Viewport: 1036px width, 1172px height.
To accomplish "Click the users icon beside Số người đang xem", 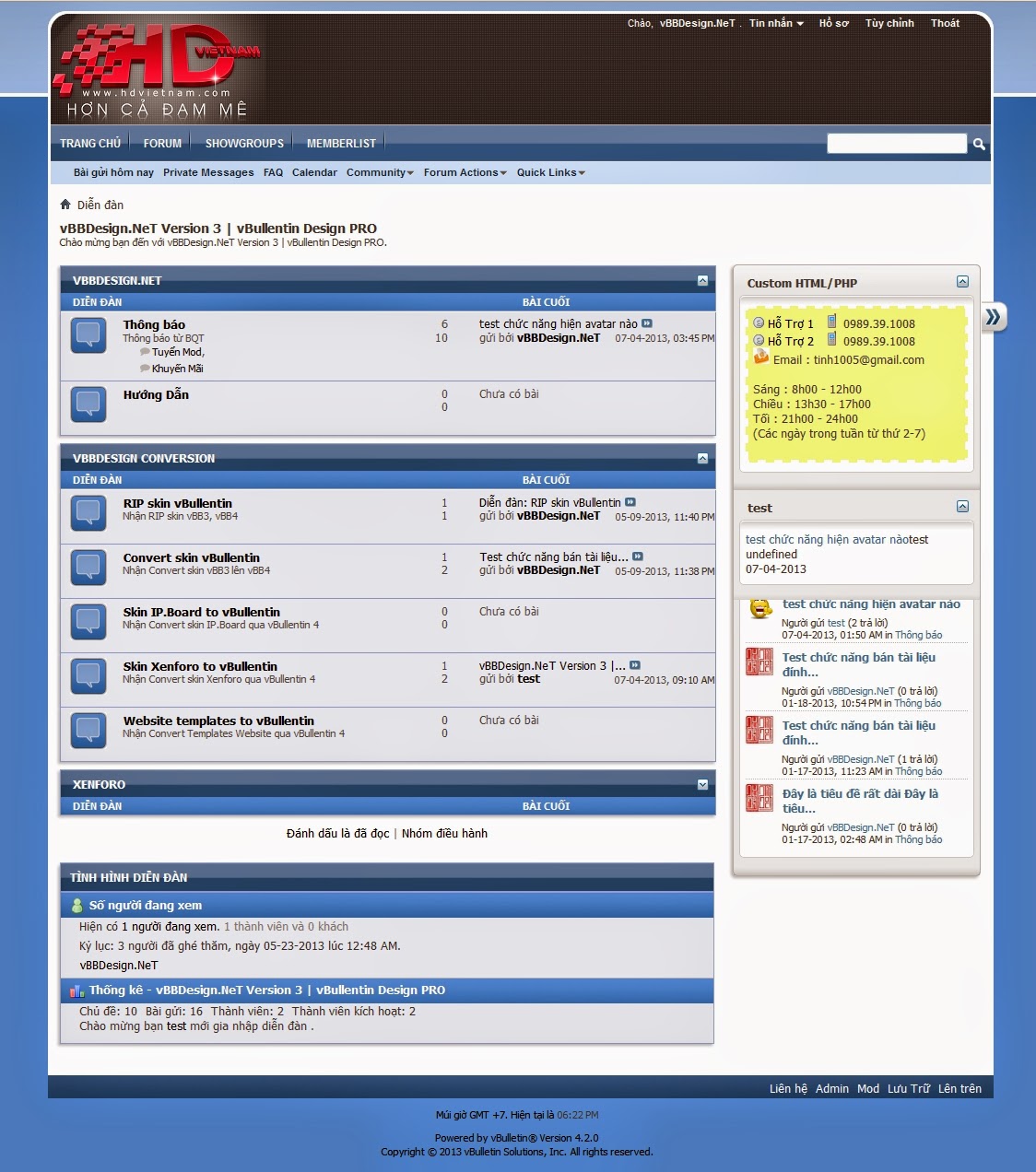I will [77, 906].
